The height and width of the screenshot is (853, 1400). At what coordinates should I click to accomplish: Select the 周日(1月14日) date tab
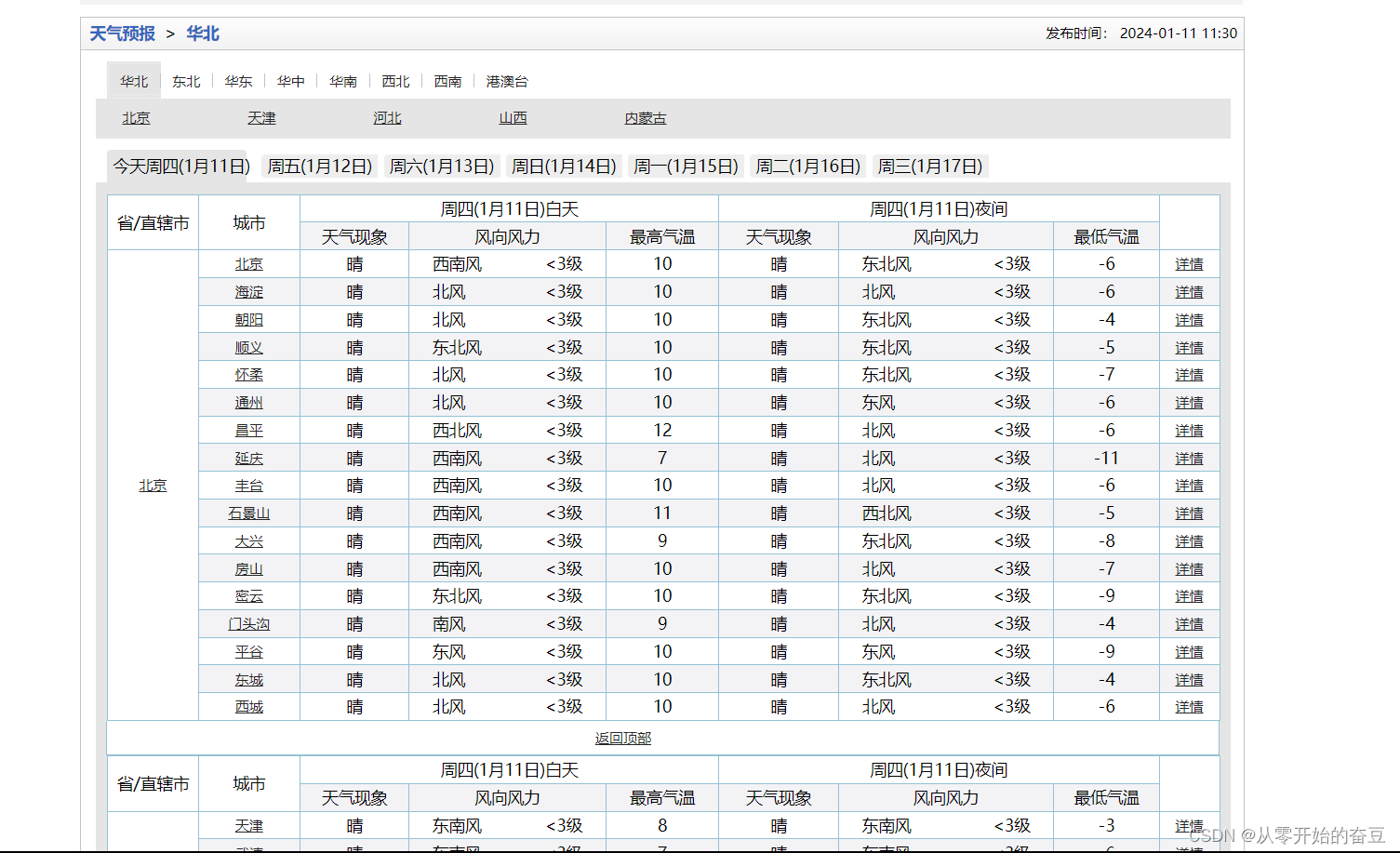(x=564, y=167)
